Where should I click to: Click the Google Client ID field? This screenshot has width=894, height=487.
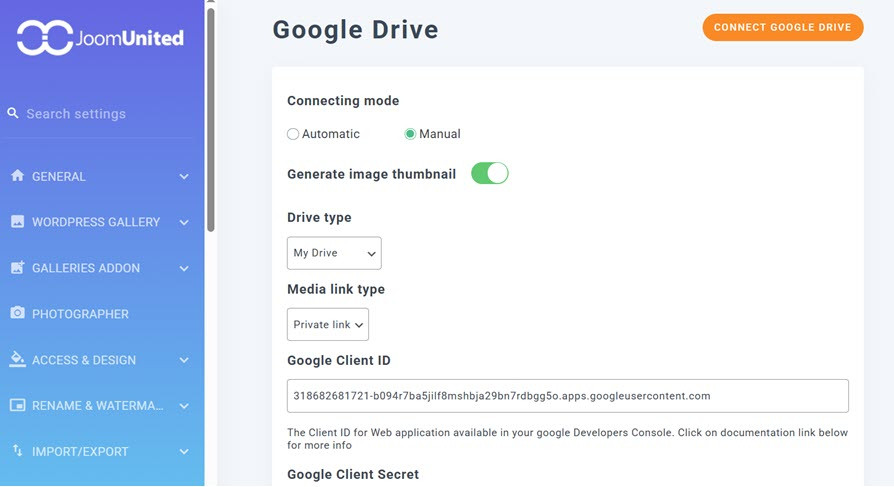[x=567, y=396]
